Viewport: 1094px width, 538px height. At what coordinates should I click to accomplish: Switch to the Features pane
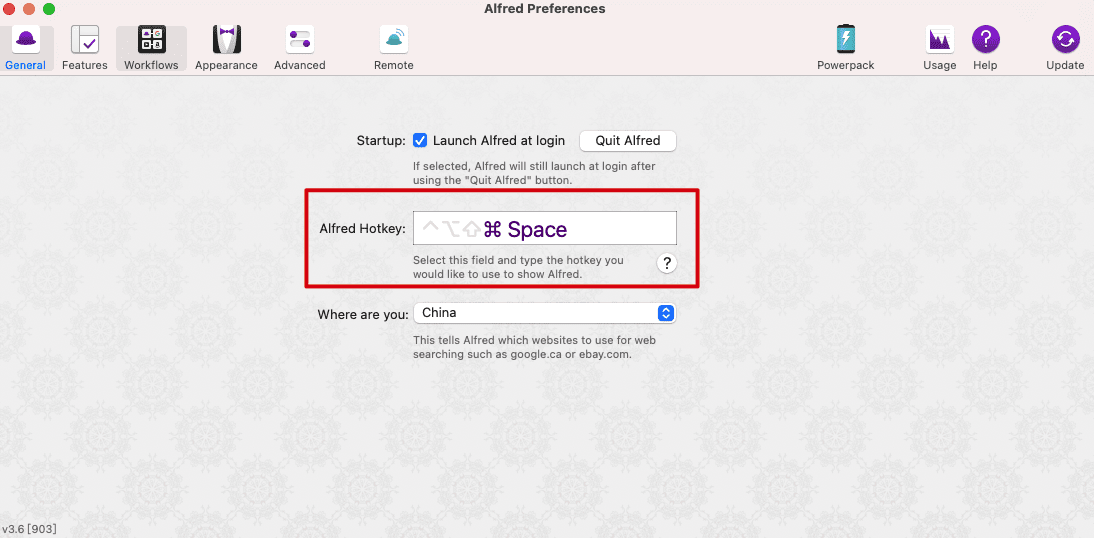pyautogui.click(x=84, y=40)
